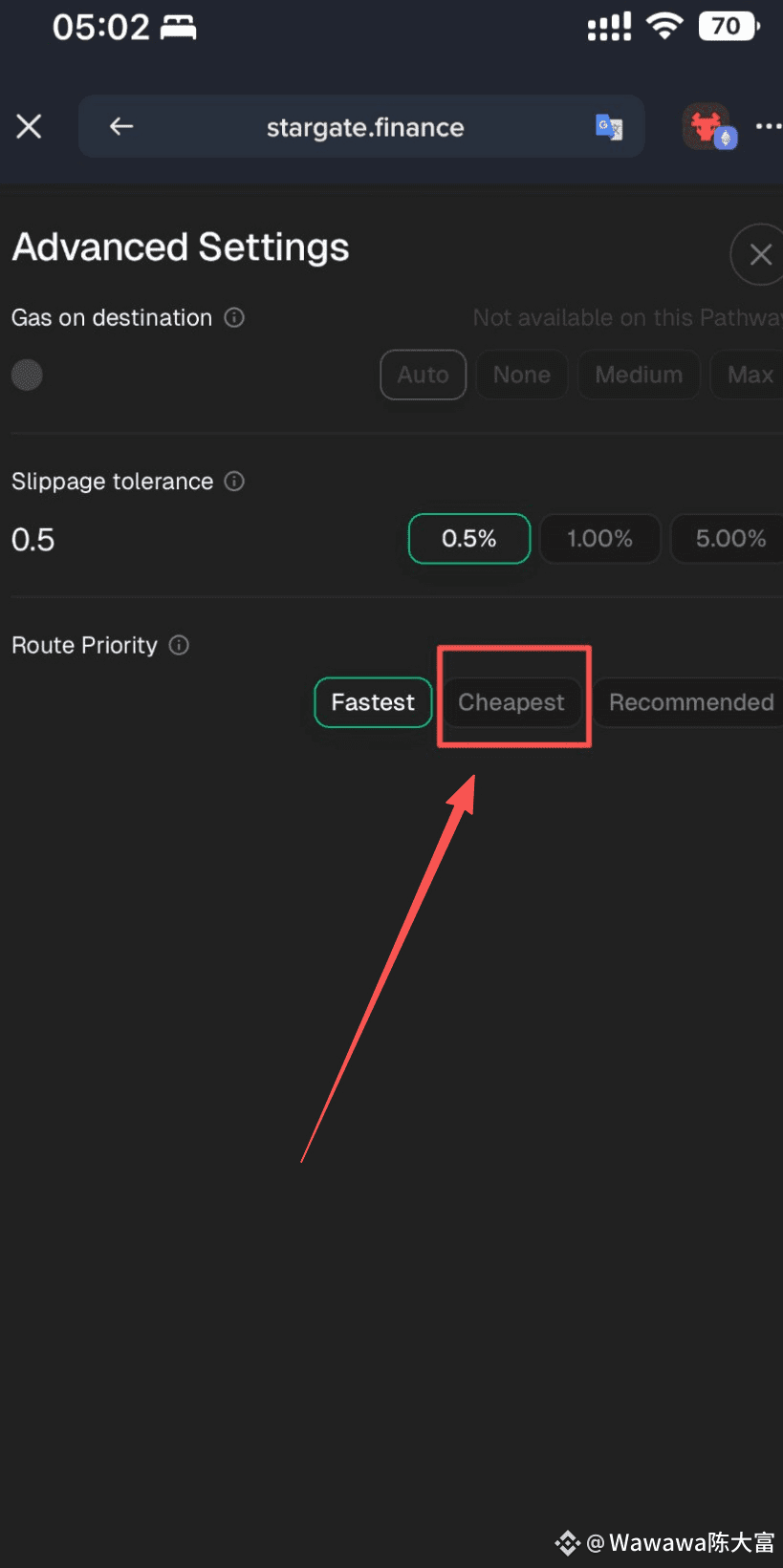Show info for Gas on destination

(x=234, y=317)
